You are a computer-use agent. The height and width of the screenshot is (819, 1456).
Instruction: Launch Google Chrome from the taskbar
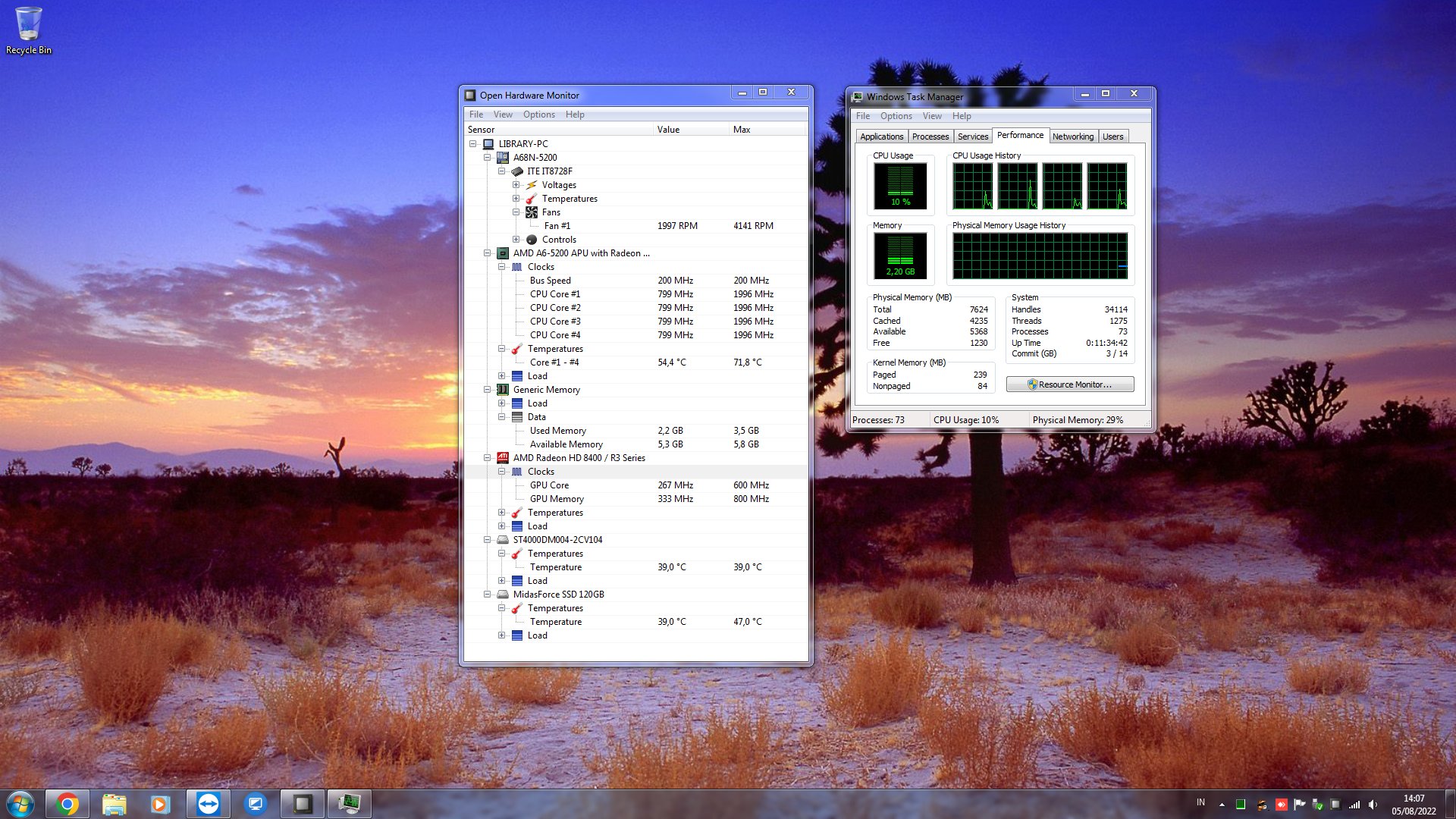pos(67,804)
